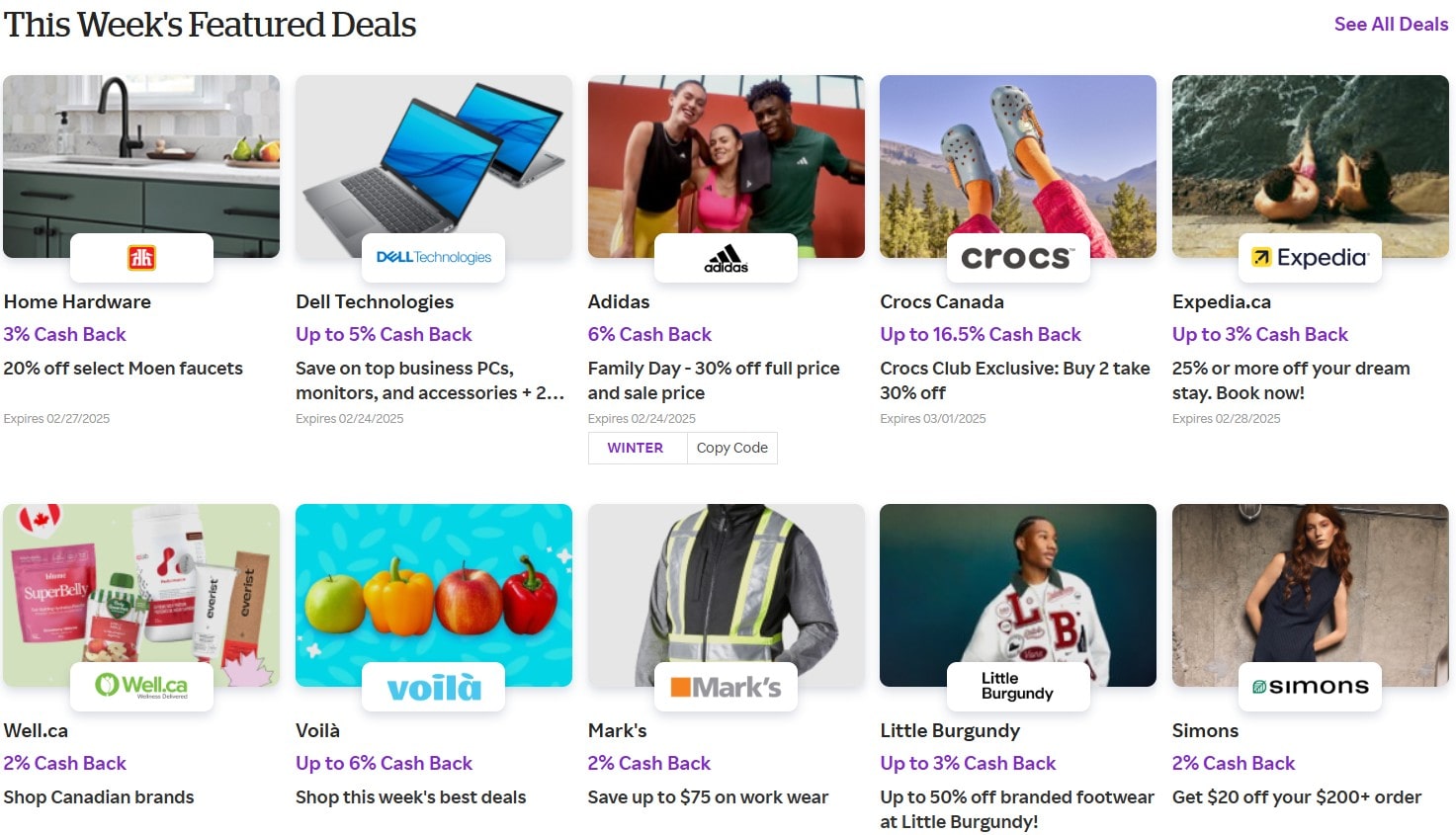The width and height of the screenshot is (1456, 835).
Task: Open the Dell Technologies merchant name heading
Action: 375,301
